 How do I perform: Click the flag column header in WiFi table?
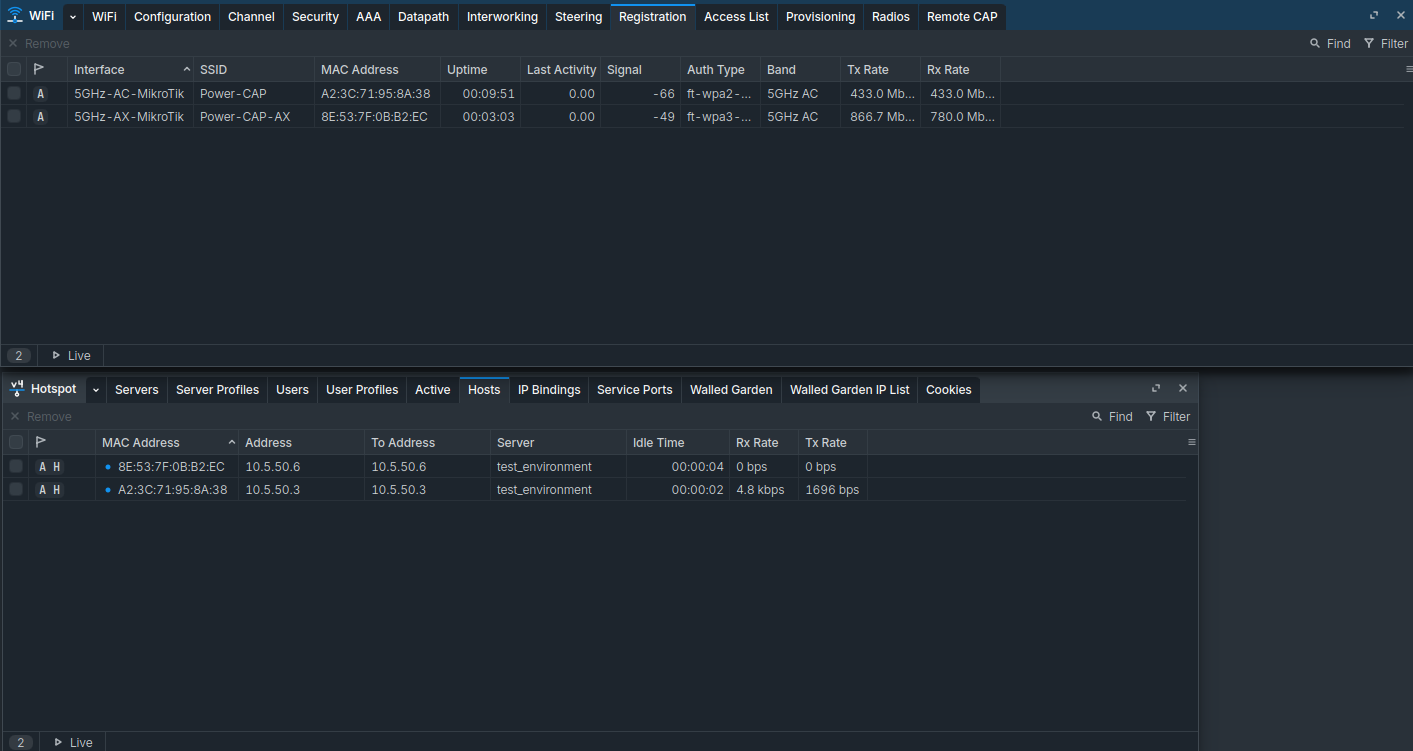coord(39,69)
